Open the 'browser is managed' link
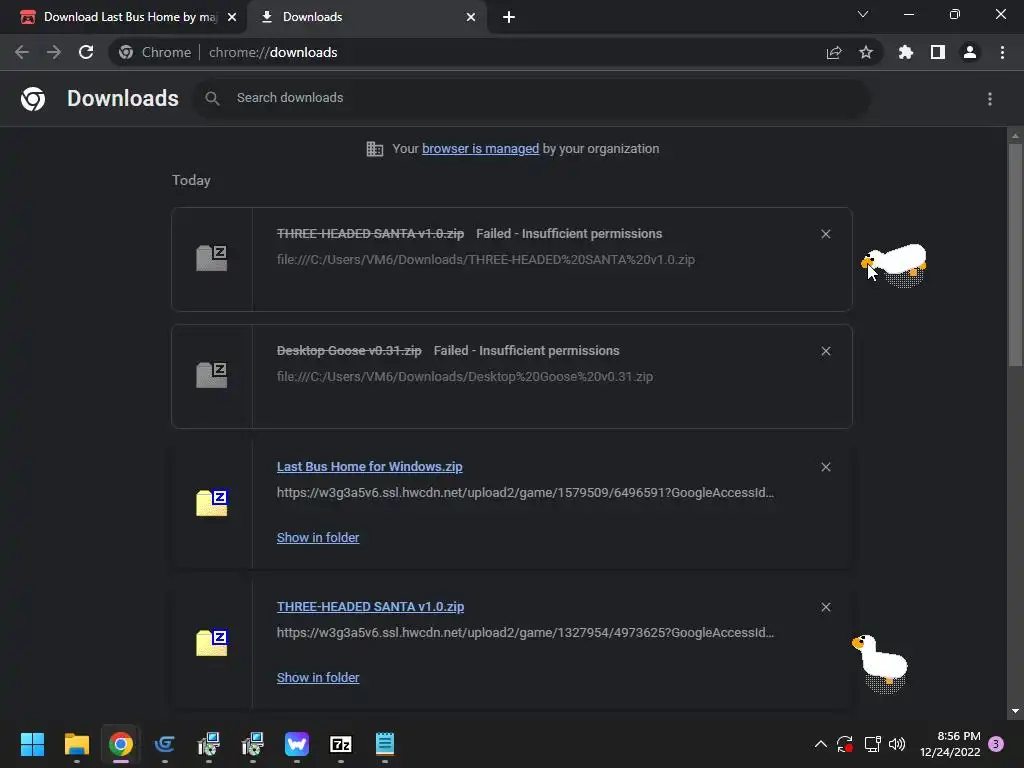1024x768 pixels. click(x=480, y=148)
